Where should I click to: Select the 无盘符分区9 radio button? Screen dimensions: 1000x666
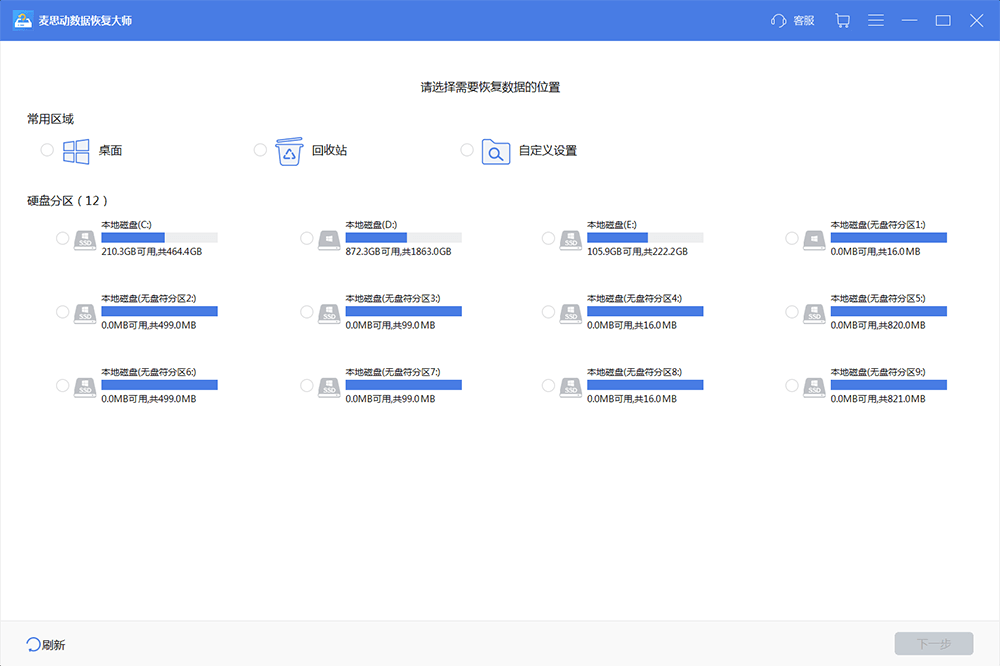pyautogui.click(x=792, y=385)
